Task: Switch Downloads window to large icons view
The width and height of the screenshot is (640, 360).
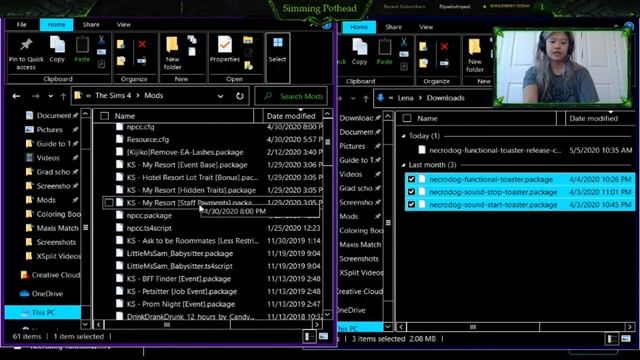Action: tap(626, 339)
